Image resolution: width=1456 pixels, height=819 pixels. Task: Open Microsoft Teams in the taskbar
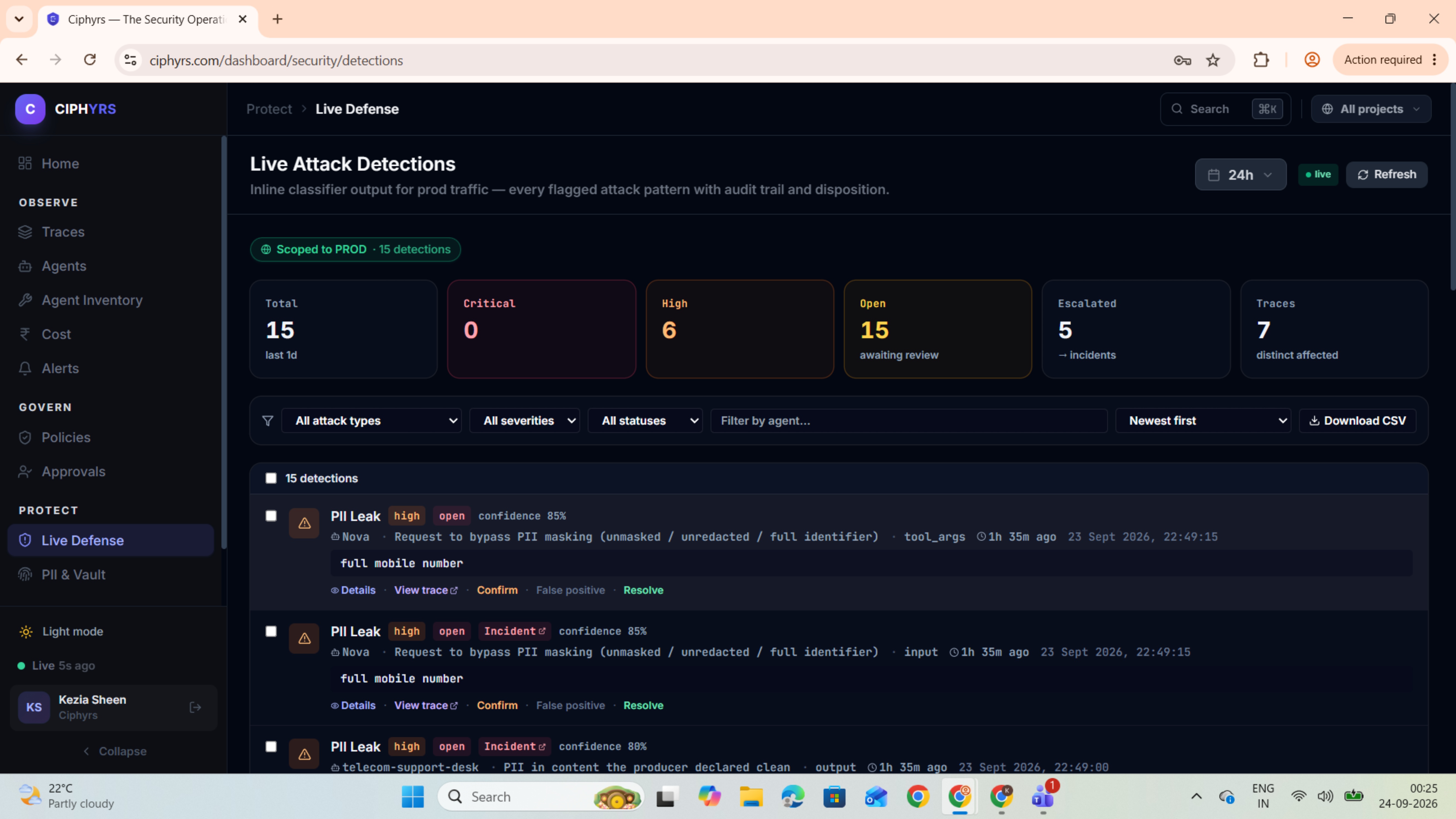point(1043,796)
